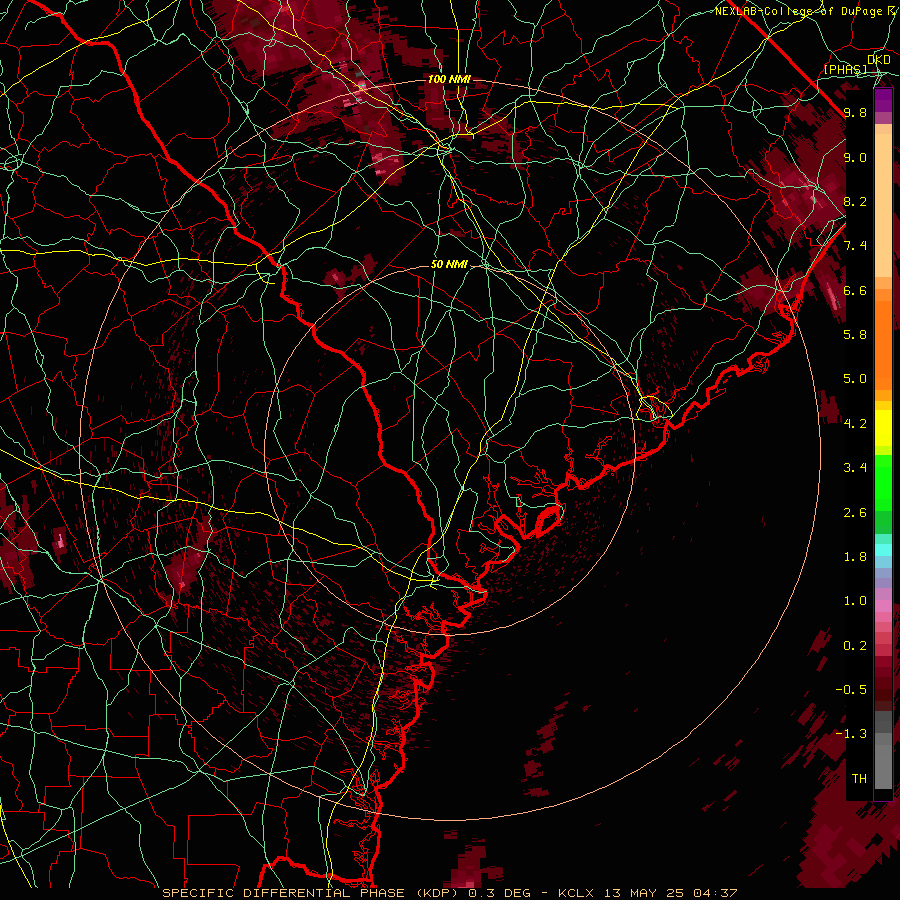Viewport: 900px width, 900px height.
Task: Click the '[PHAS]' unit label
Action: coord(845,69)
